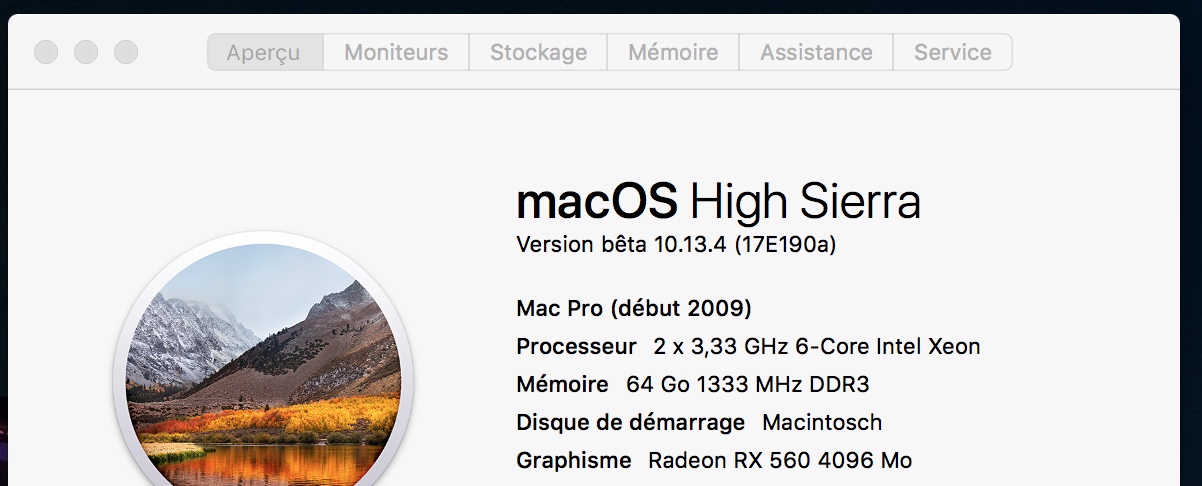Click the version bêta 10.13.4 text
Viewport: 1202px width, 486px height.
621,245
